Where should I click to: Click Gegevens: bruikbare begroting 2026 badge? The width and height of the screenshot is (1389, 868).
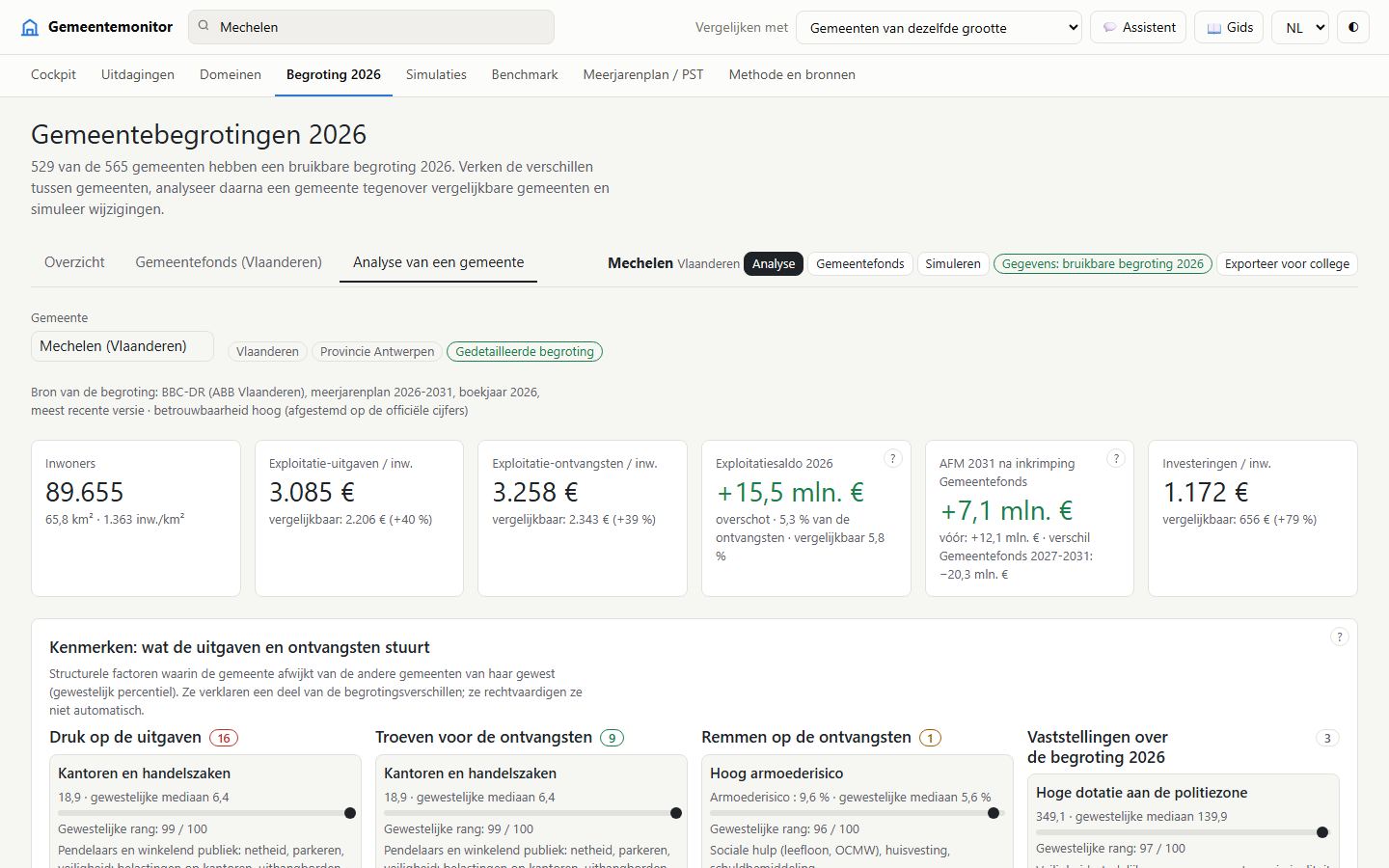pos(1103,263)
